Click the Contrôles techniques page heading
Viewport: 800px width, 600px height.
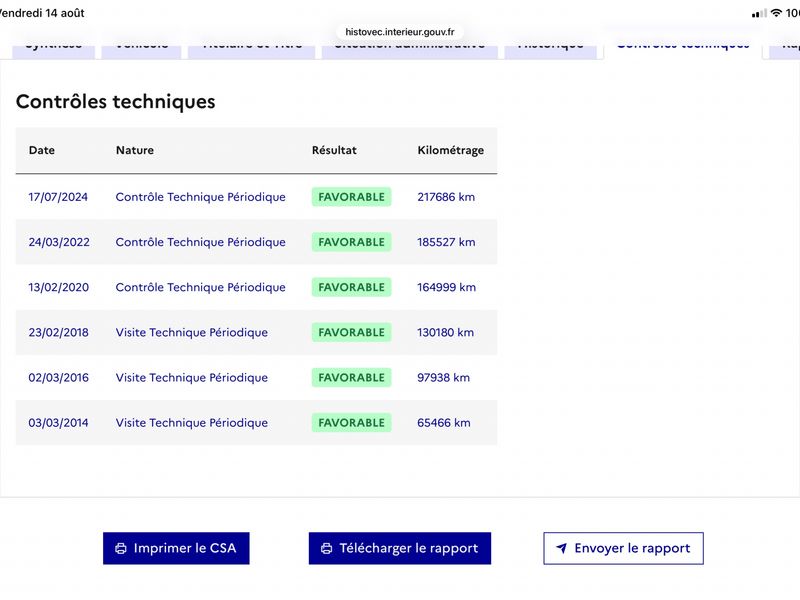point(116,101)
